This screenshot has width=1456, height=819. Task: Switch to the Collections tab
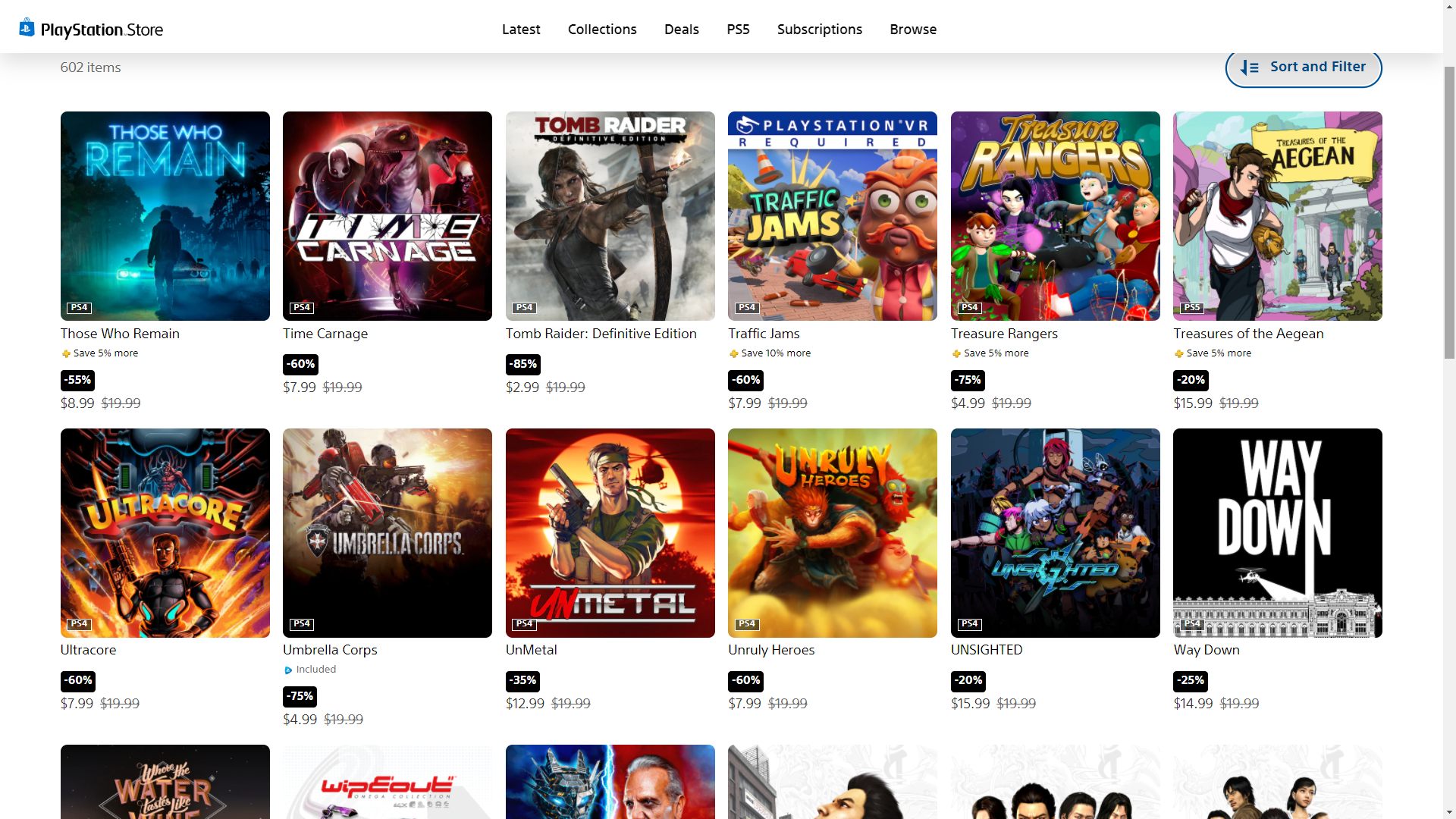click(602, 30)
